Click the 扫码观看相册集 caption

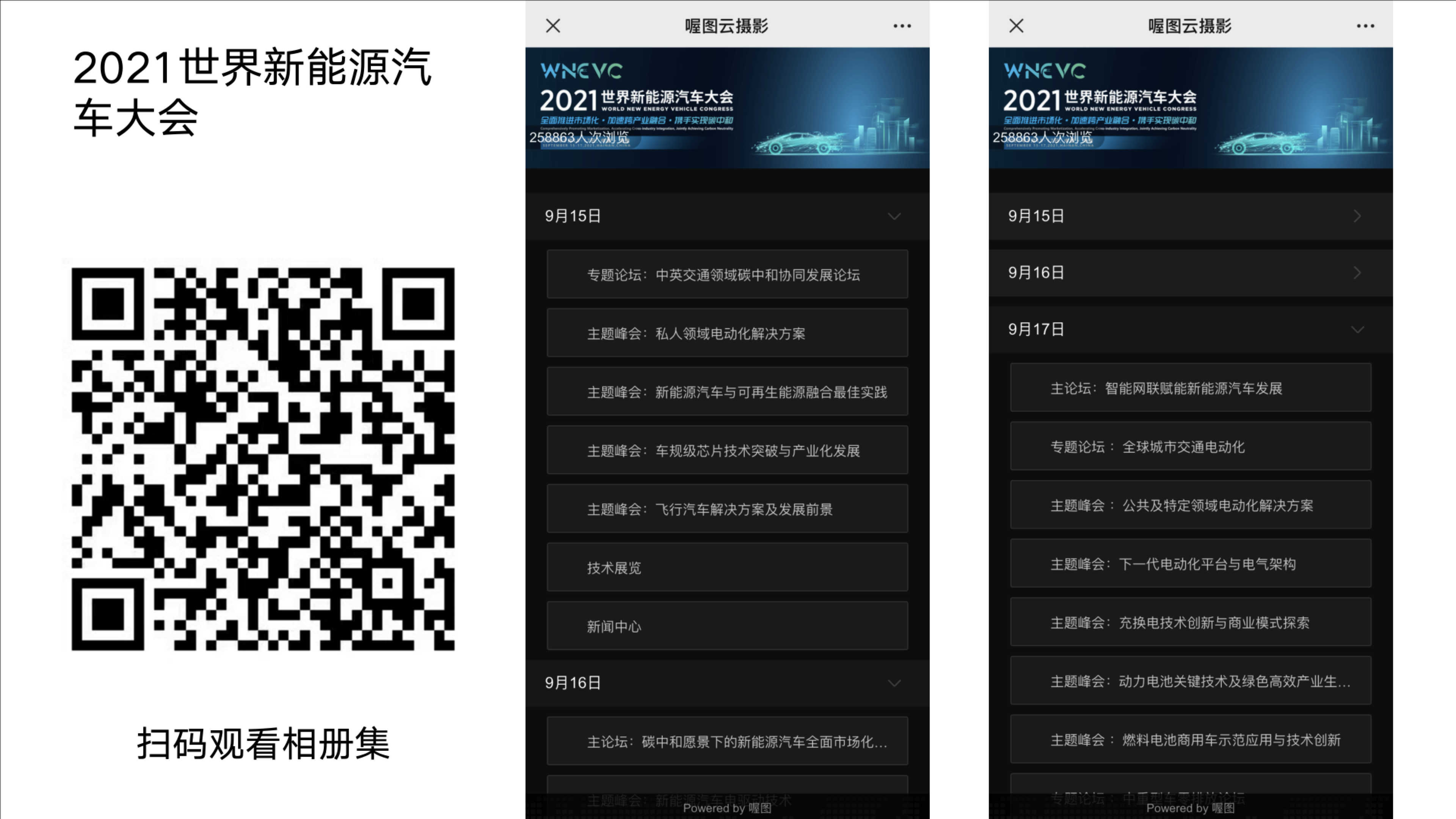[x=263, y=744]
